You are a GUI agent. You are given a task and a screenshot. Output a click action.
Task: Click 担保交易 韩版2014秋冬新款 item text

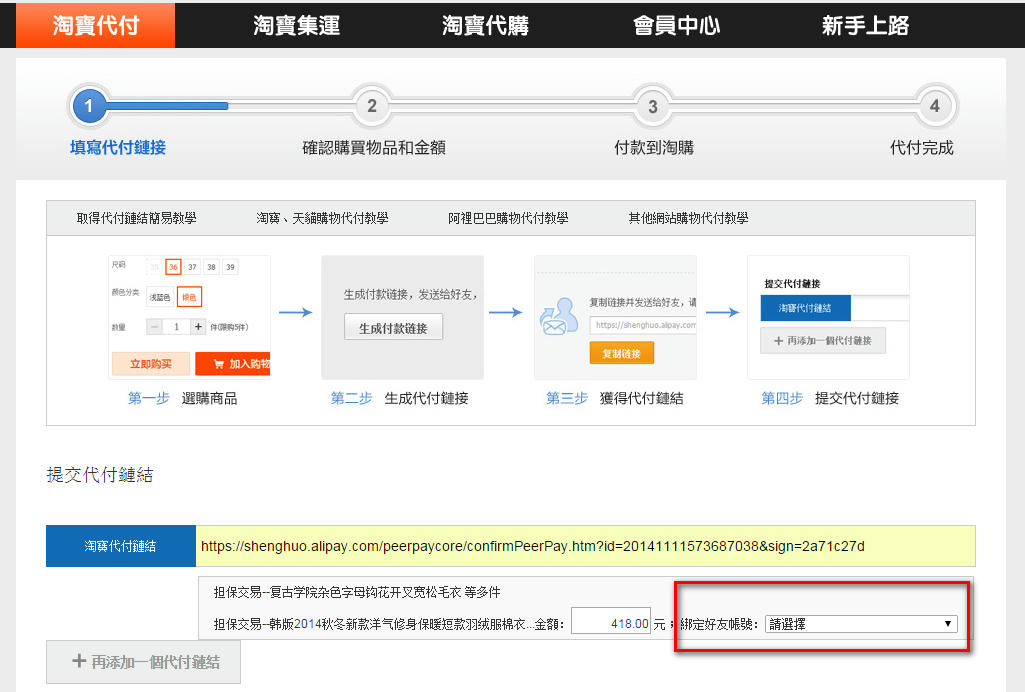tap(374, 624)
